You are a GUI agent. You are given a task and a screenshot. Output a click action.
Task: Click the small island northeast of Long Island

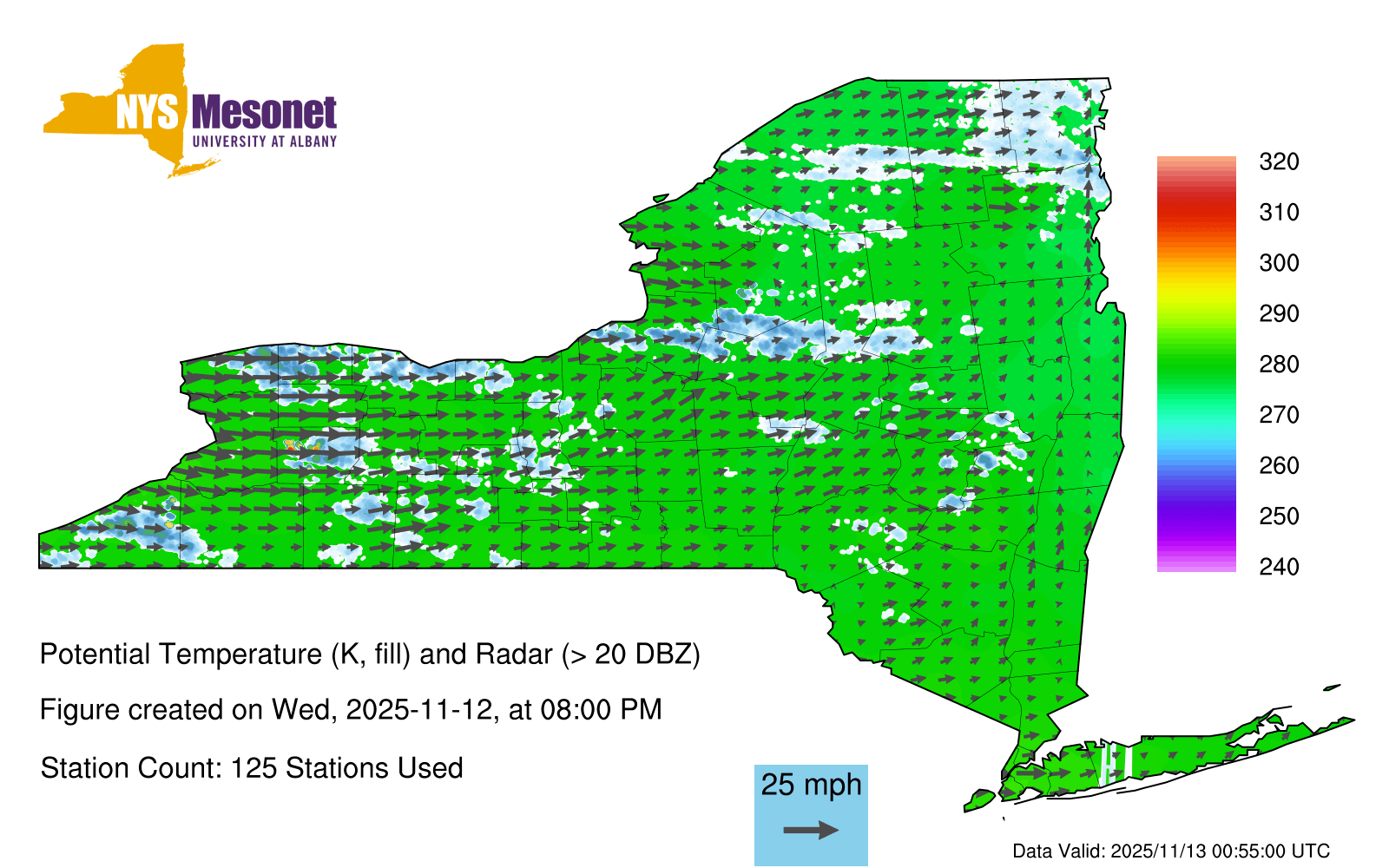click(x=1331, y=688)
